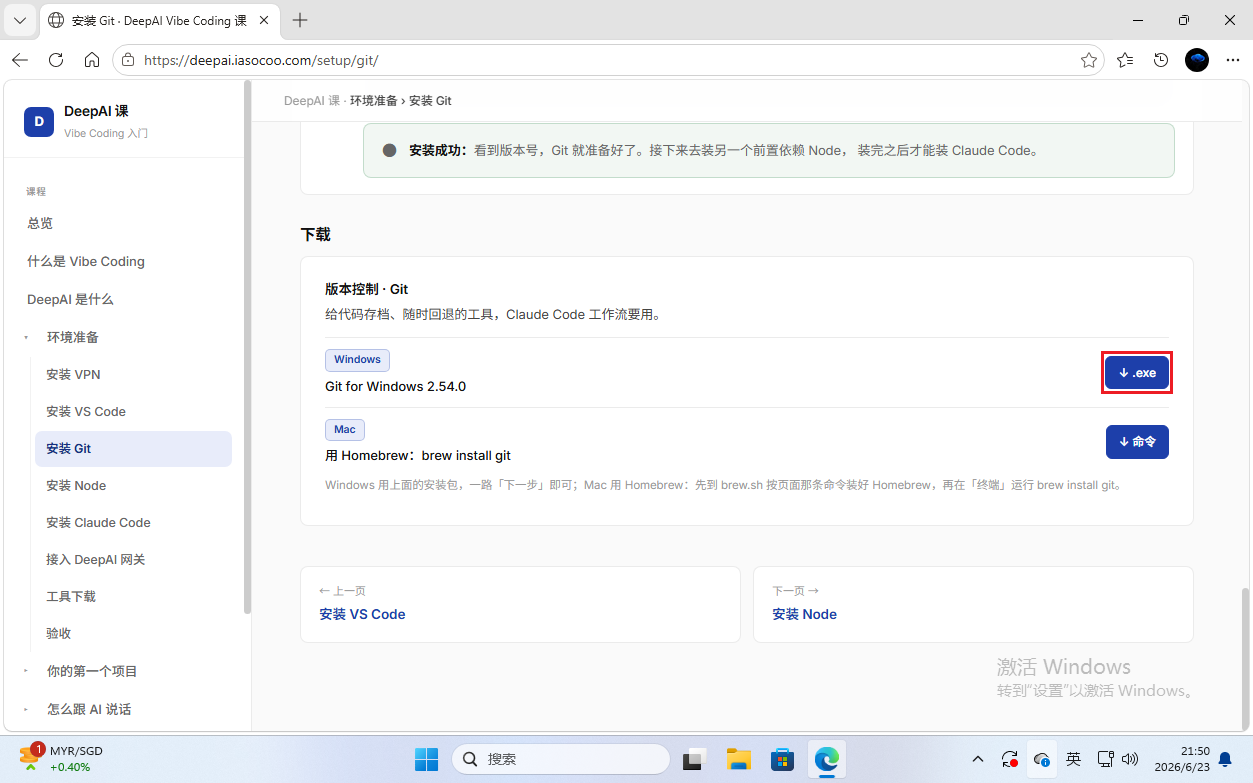Image resolution: width=1253 pixels, height=783 pixels.
Task: Click the main page scrollbar
Action: 1246,660
